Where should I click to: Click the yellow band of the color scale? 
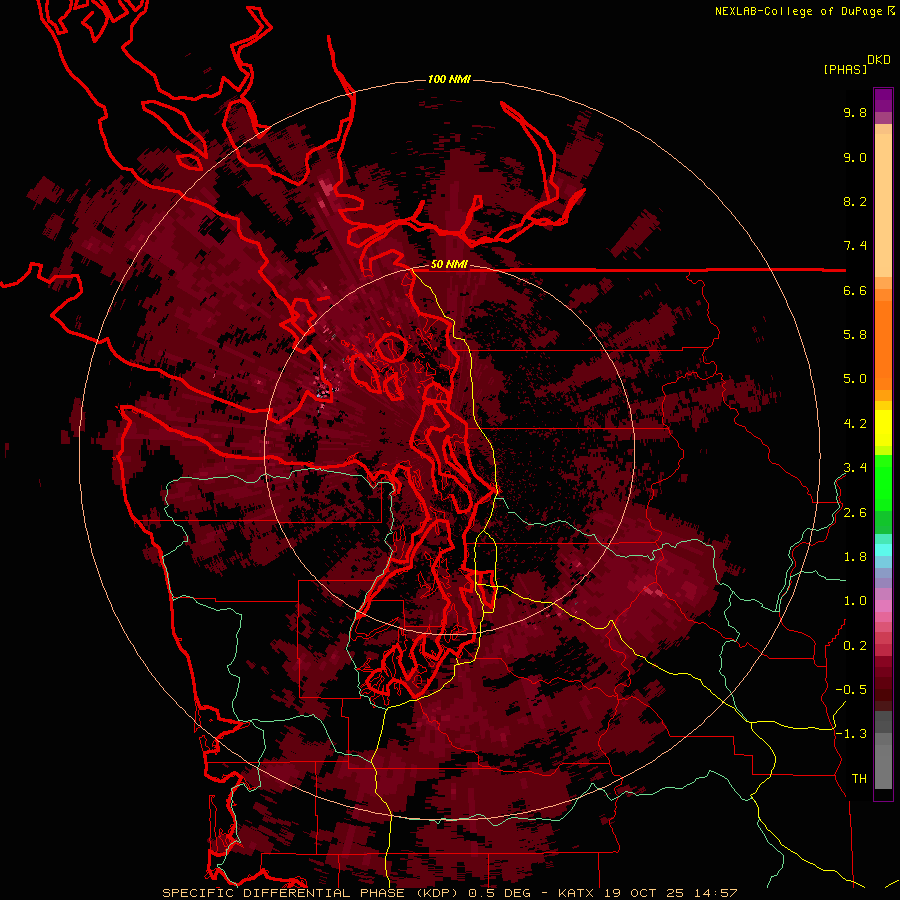(x=883, y=428)
